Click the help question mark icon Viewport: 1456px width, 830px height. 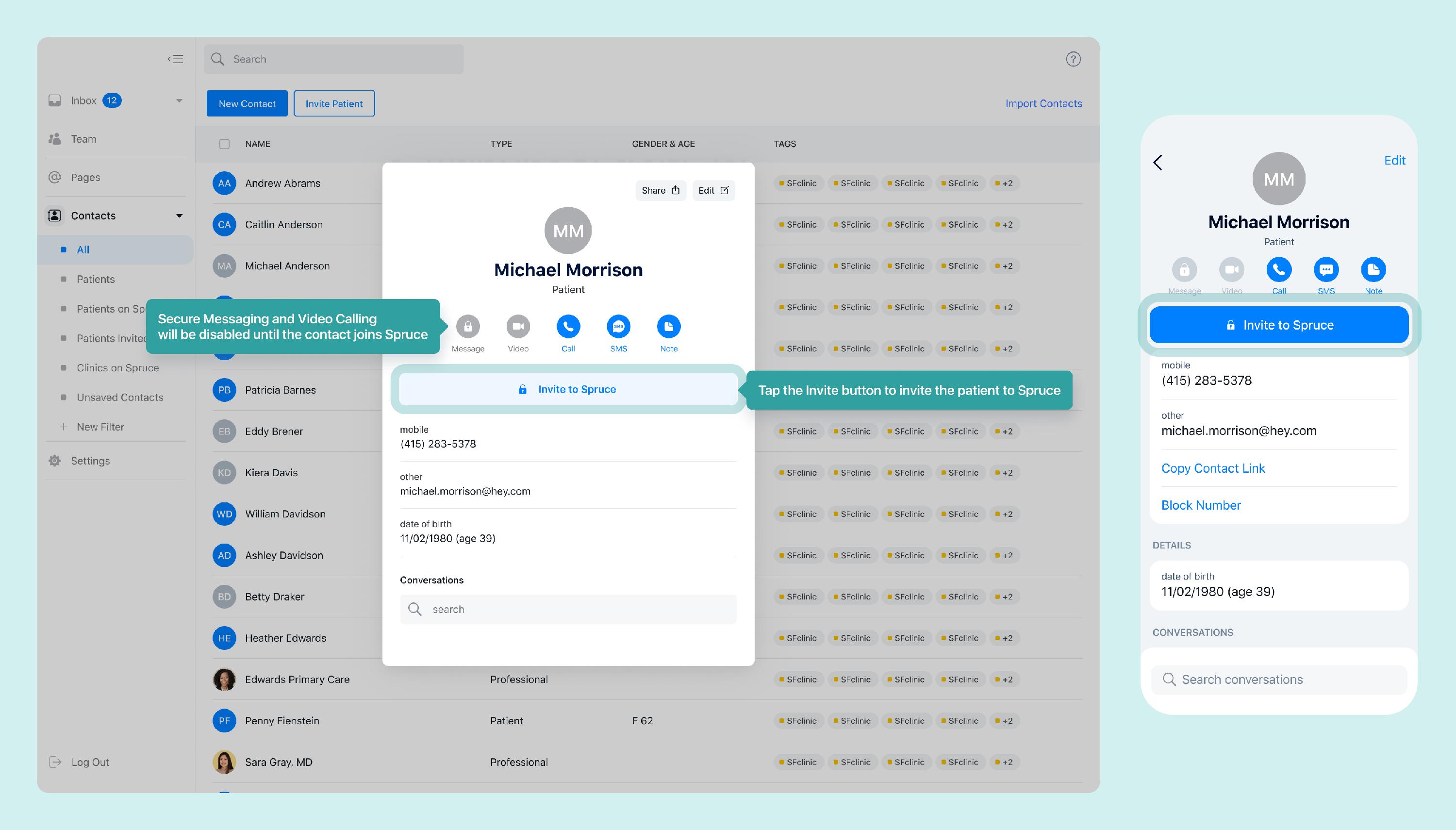[1073, 59]
